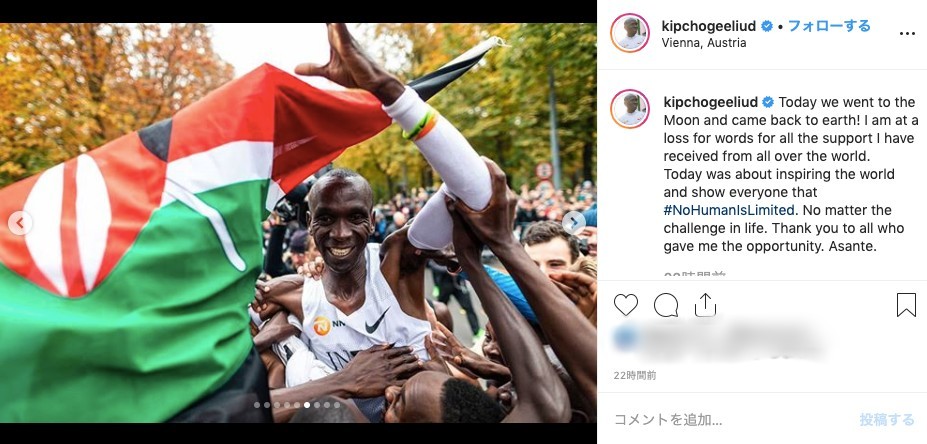Open comments via the speech bubble icon

(666, 305)
